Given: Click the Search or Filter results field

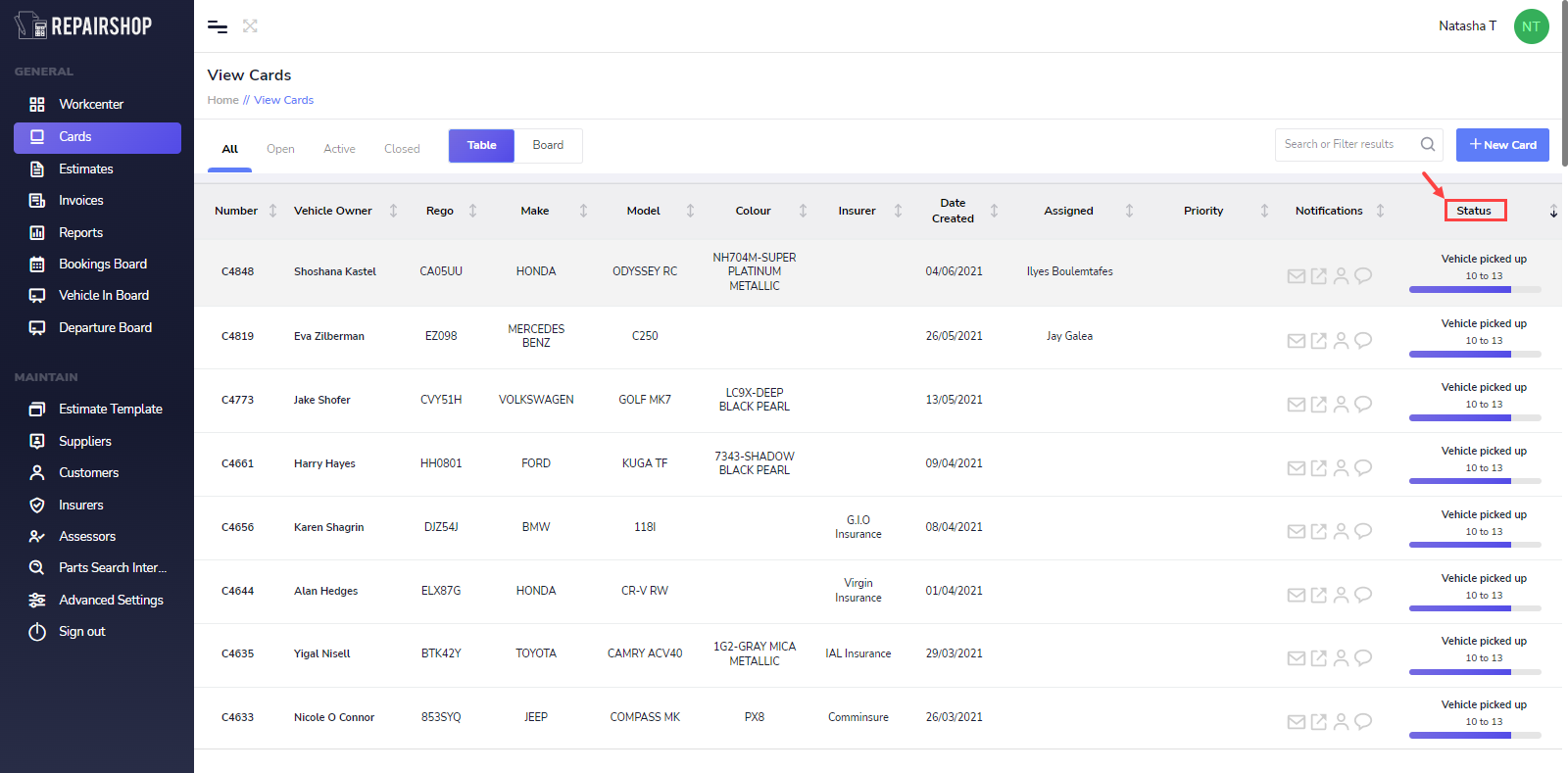Looking at the screenshot, I should tap(1344, 145).
